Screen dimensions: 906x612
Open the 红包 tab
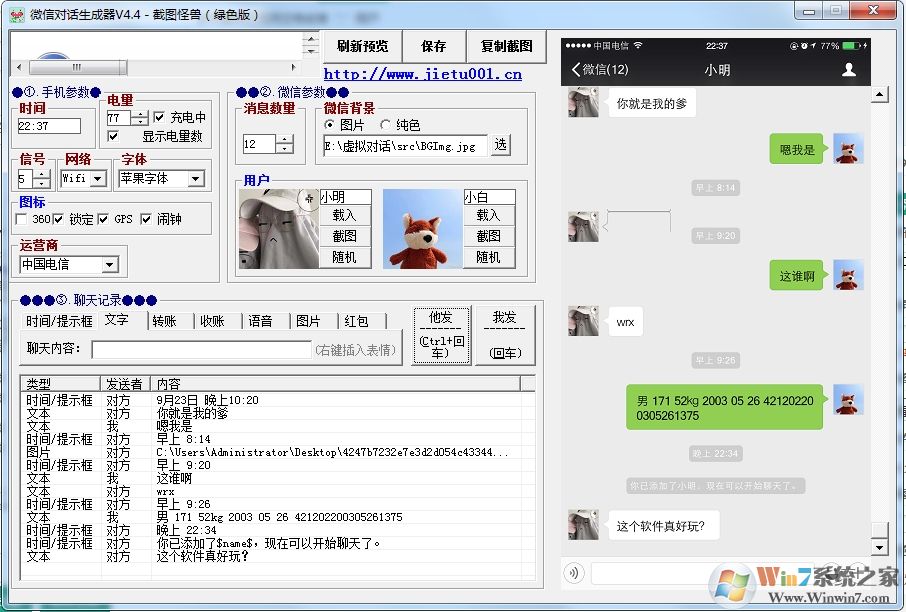(x=359, y=322)
